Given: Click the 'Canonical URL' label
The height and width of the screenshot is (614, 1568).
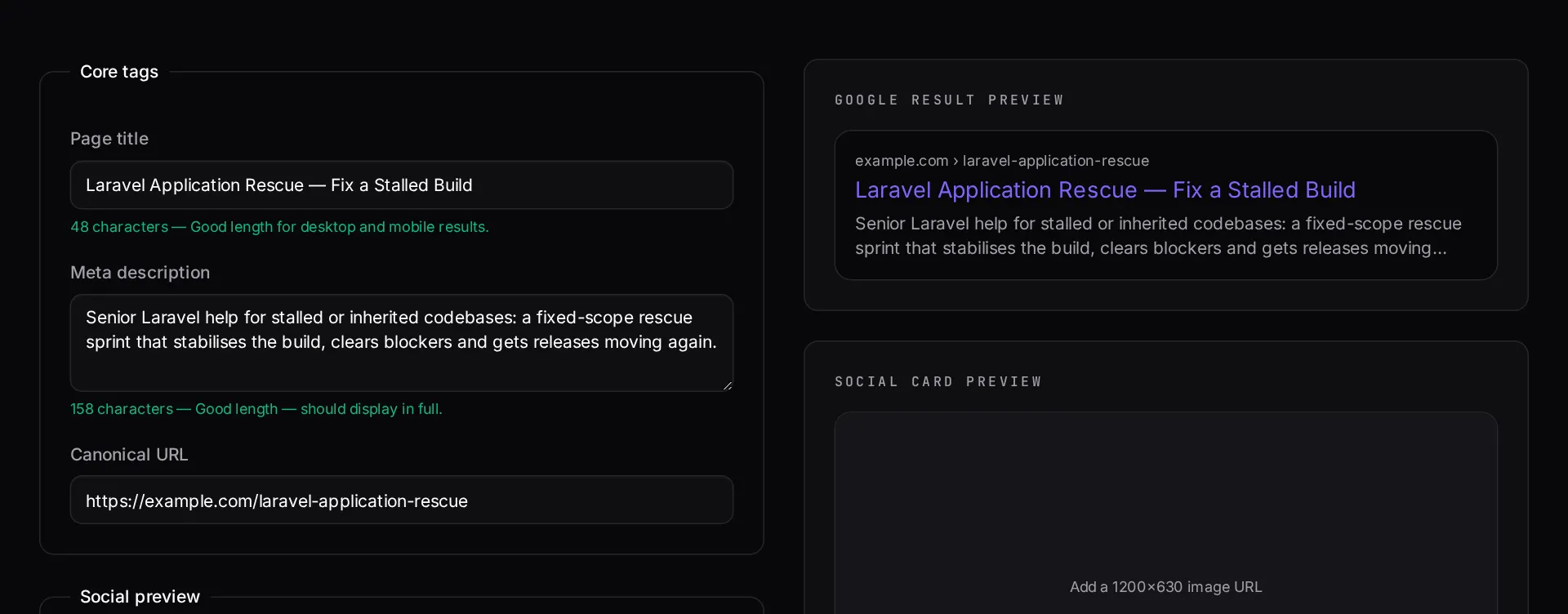Looking at the screenshot, I should 129,455.
